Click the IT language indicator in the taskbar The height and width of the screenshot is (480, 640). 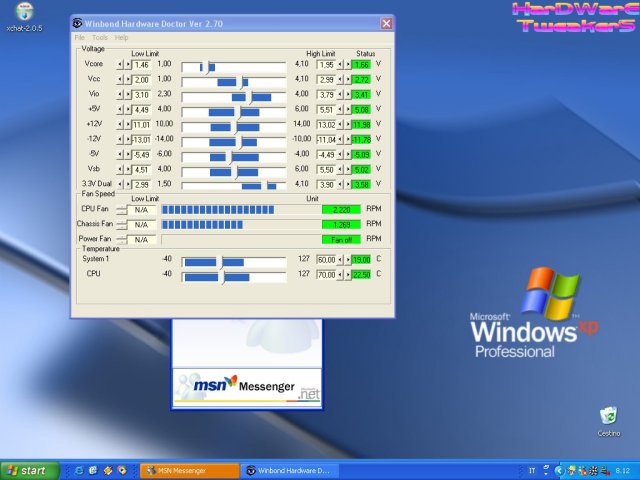(x=532, y=471)
